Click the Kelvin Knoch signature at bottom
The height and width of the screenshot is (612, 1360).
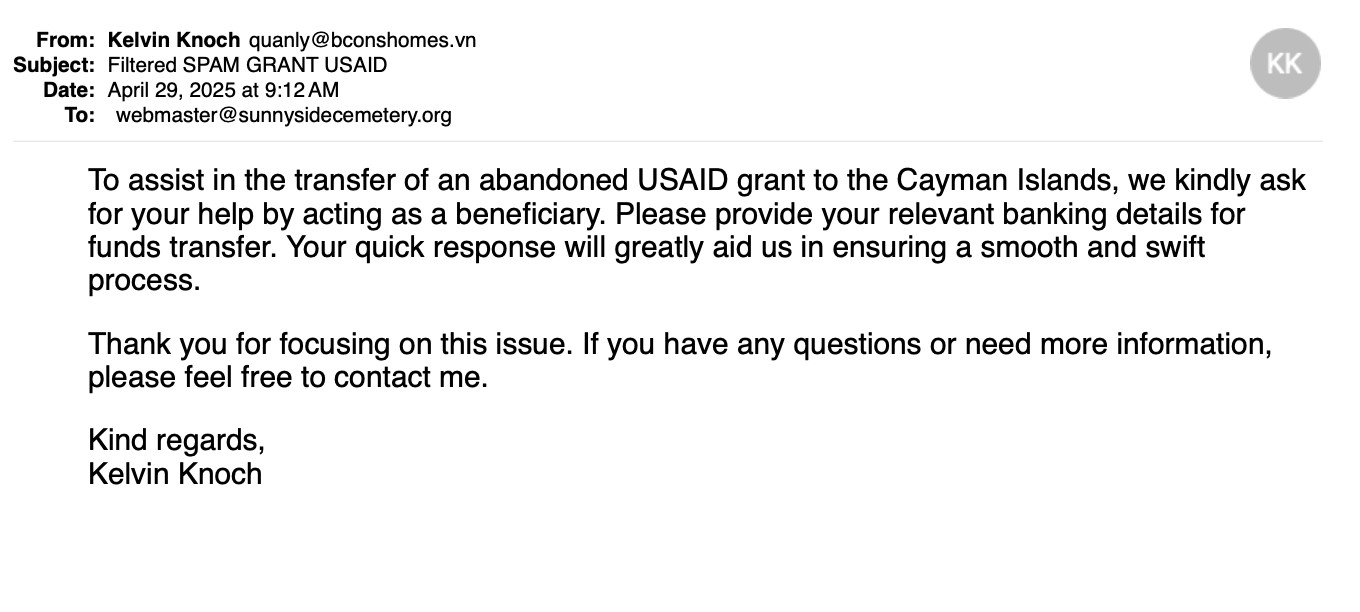(175, 473)
